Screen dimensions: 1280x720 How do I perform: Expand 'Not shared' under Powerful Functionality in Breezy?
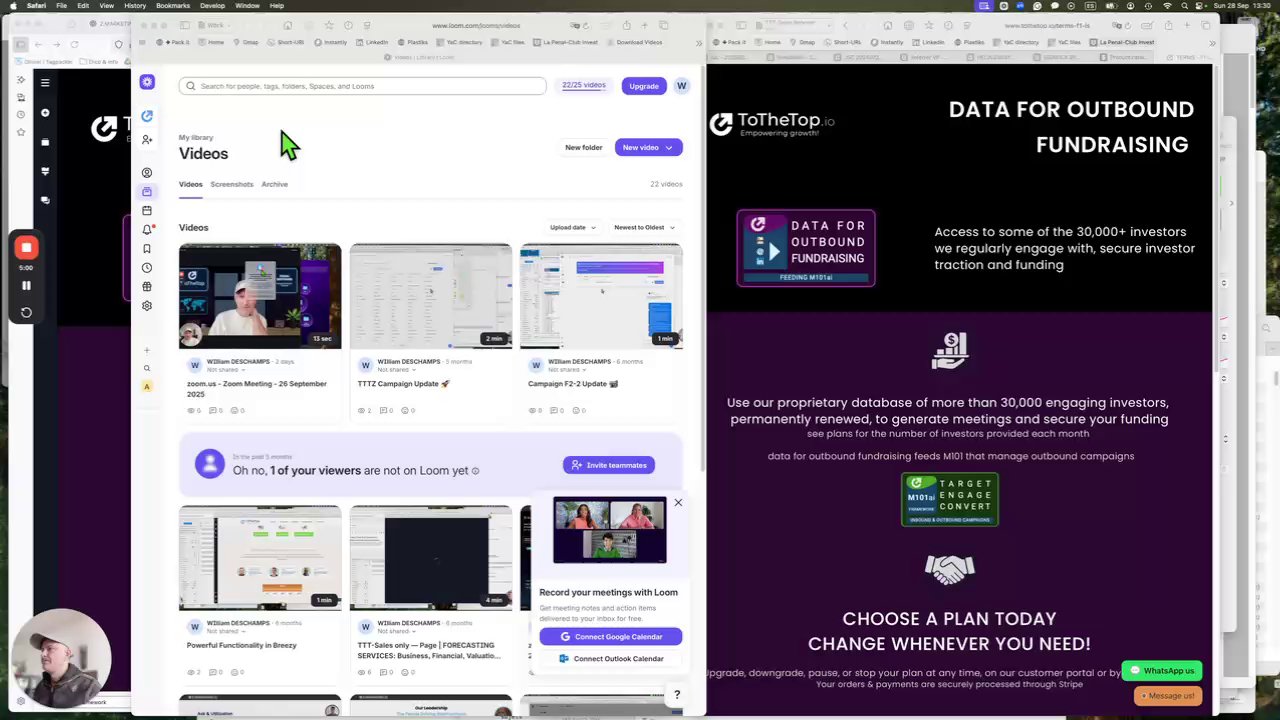coord(225,631)
